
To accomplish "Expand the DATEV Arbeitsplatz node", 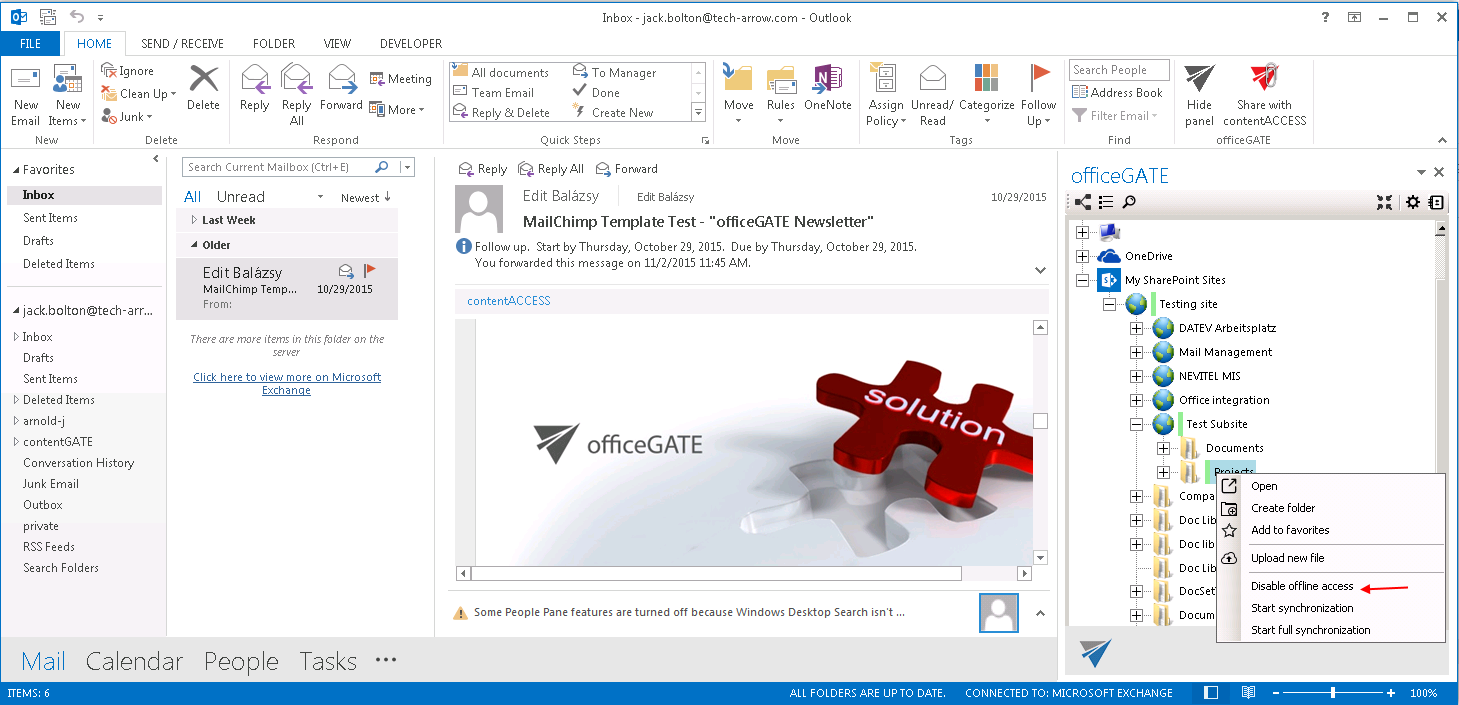I will click(x=1136, y=328).
